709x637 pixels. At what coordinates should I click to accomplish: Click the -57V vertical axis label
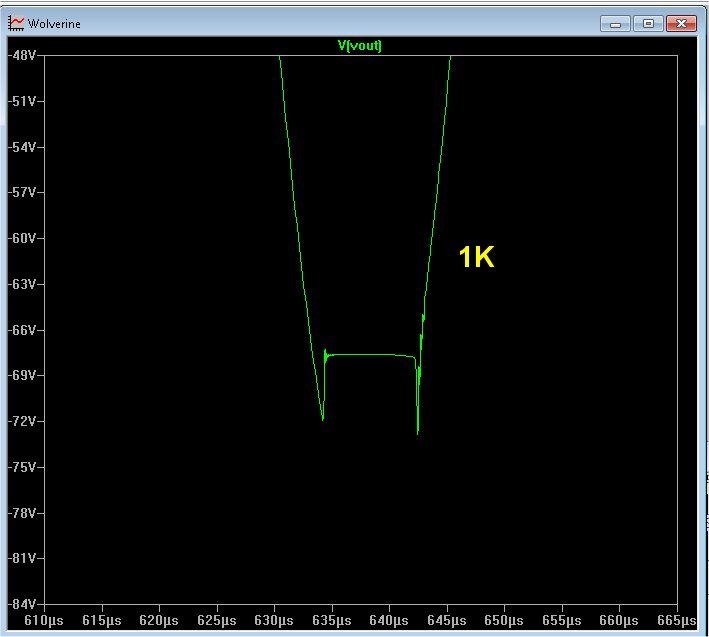click(x=22, y=193)
